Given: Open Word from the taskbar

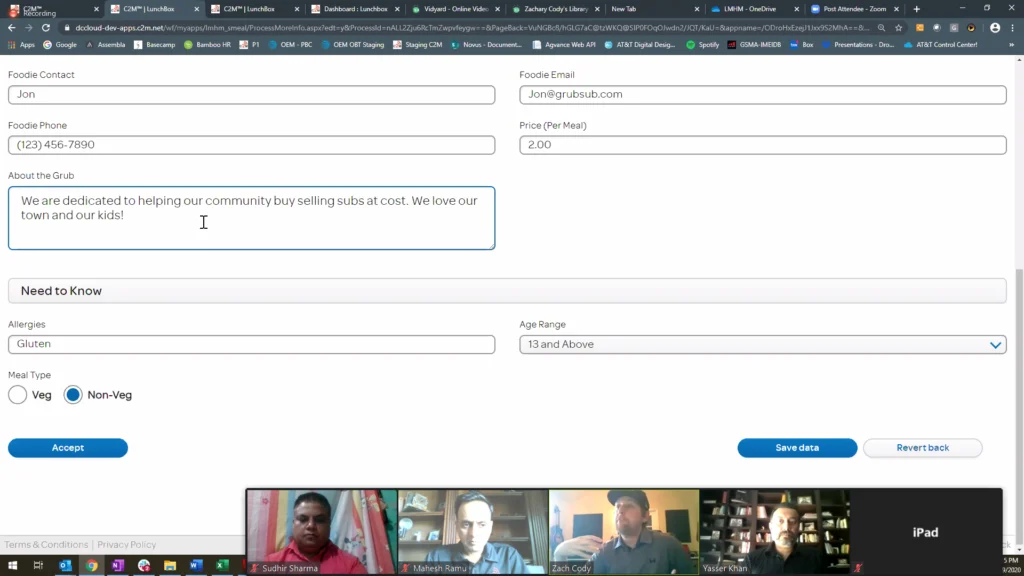Looking at the screenshot, I should pyautogui.click(x=196, y=566).
